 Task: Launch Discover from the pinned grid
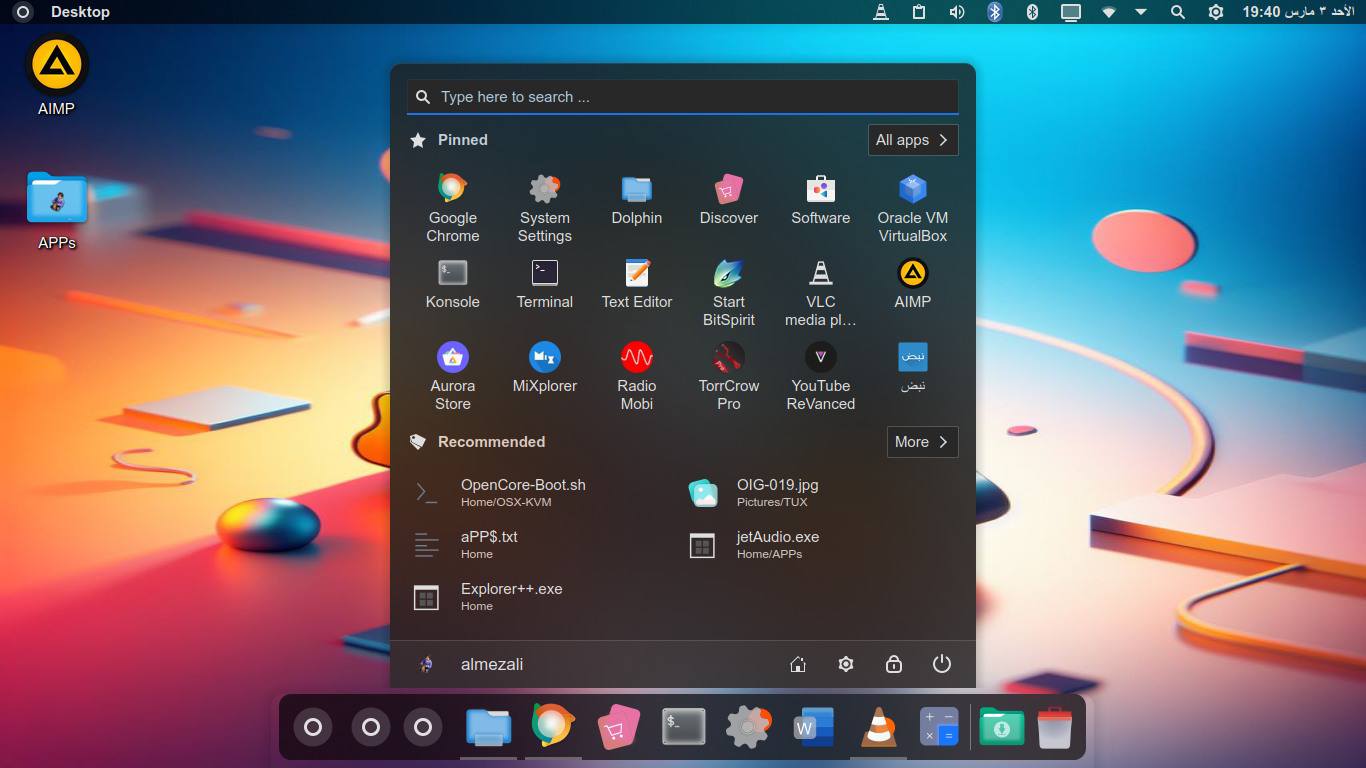[x=728, y=200]
